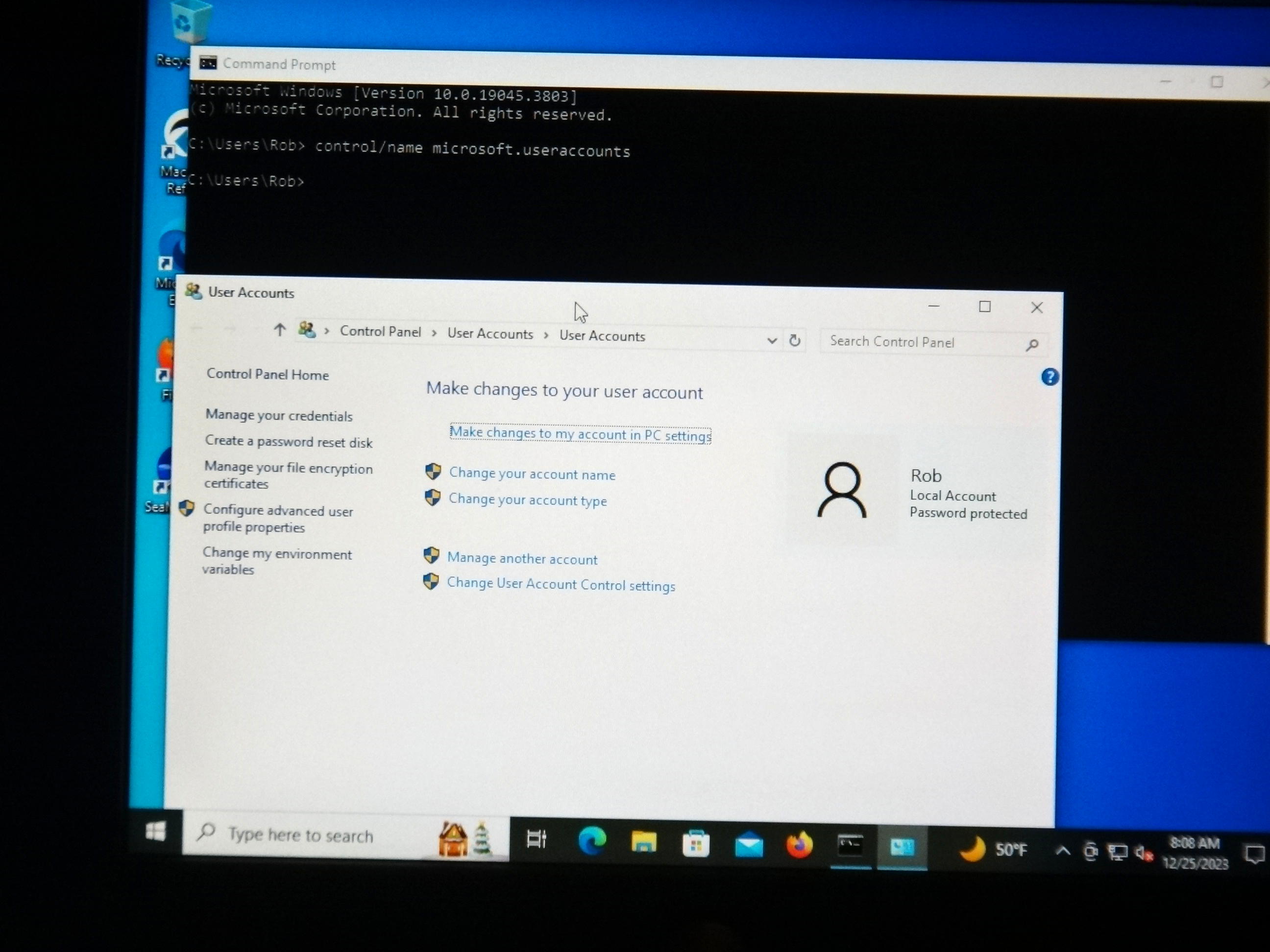1270x952 pixels.
Task: Click Manage another account
Action: click(x=522, y=558)
